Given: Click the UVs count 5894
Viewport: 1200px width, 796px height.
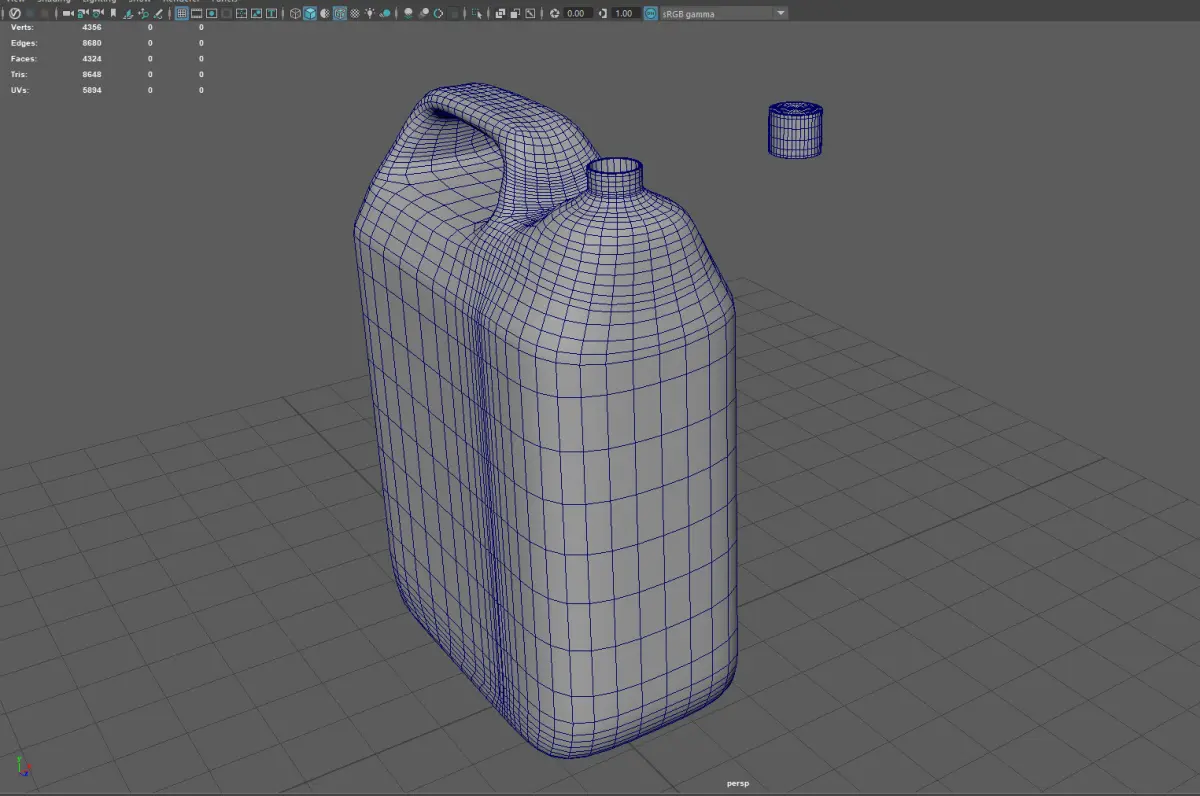Looking at the screenshot, I should (x=92, y=91).
